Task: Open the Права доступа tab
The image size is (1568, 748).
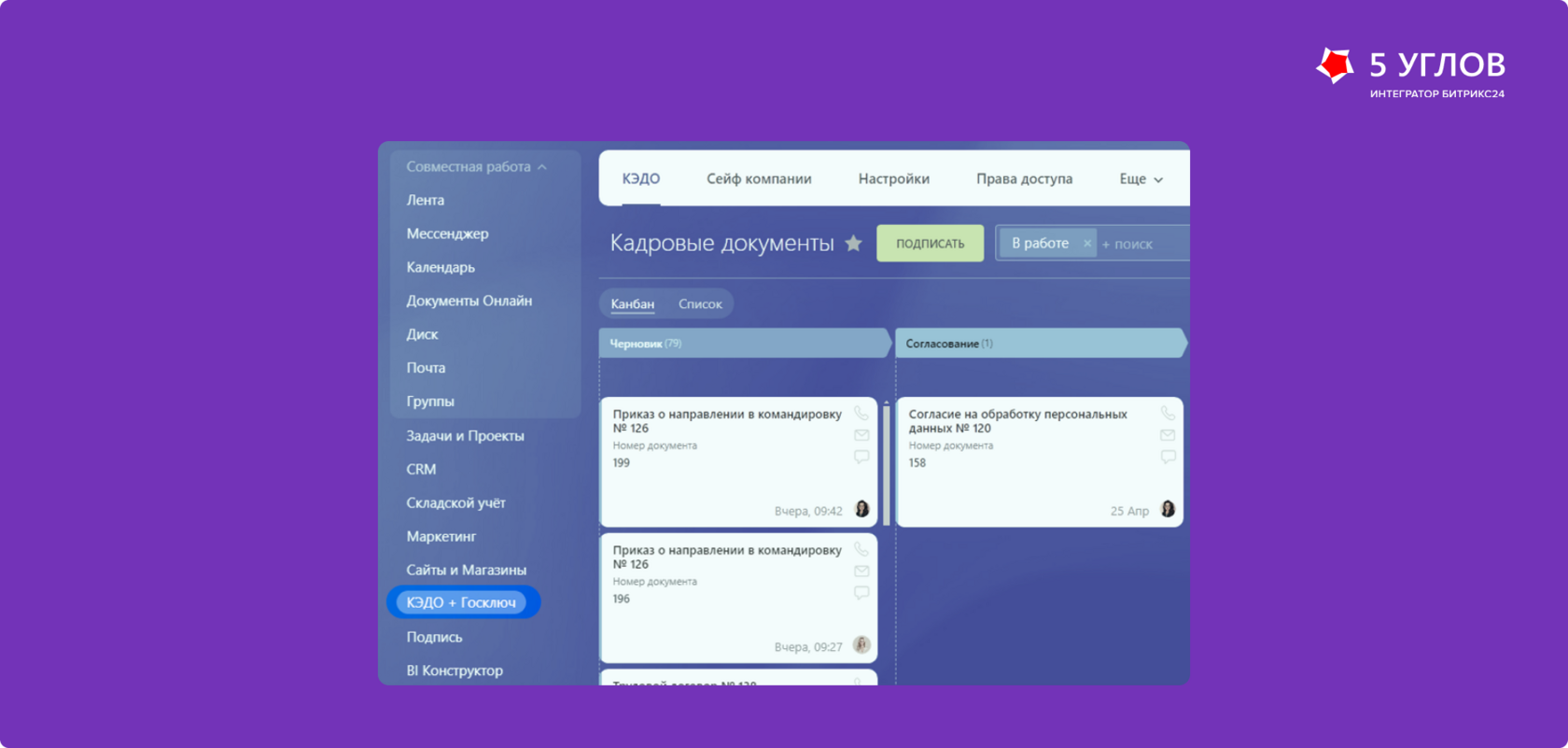Action: pos(1024,178)
